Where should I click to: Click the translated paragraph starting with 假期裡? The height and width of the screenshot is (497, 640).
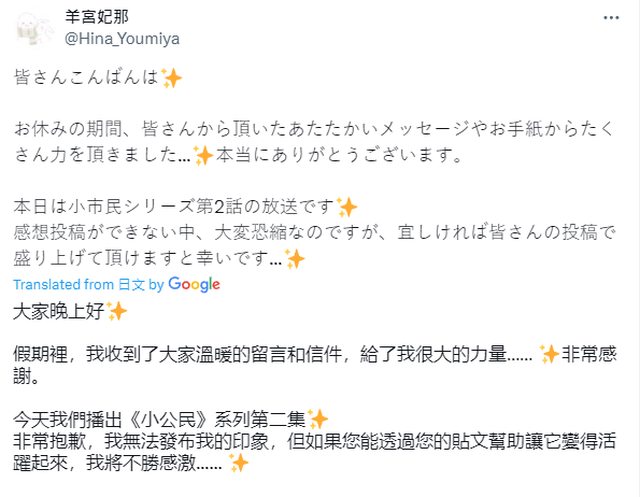coord(270,352)
